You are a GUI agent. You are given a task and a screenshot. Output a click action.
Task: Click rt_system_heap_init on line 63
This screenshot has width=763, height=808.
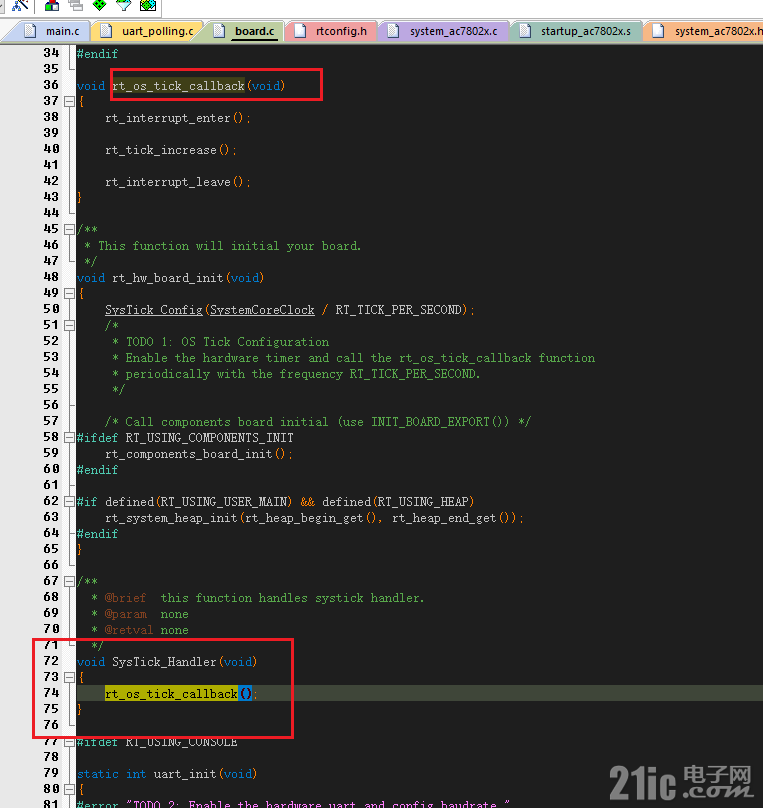[171, 518]
